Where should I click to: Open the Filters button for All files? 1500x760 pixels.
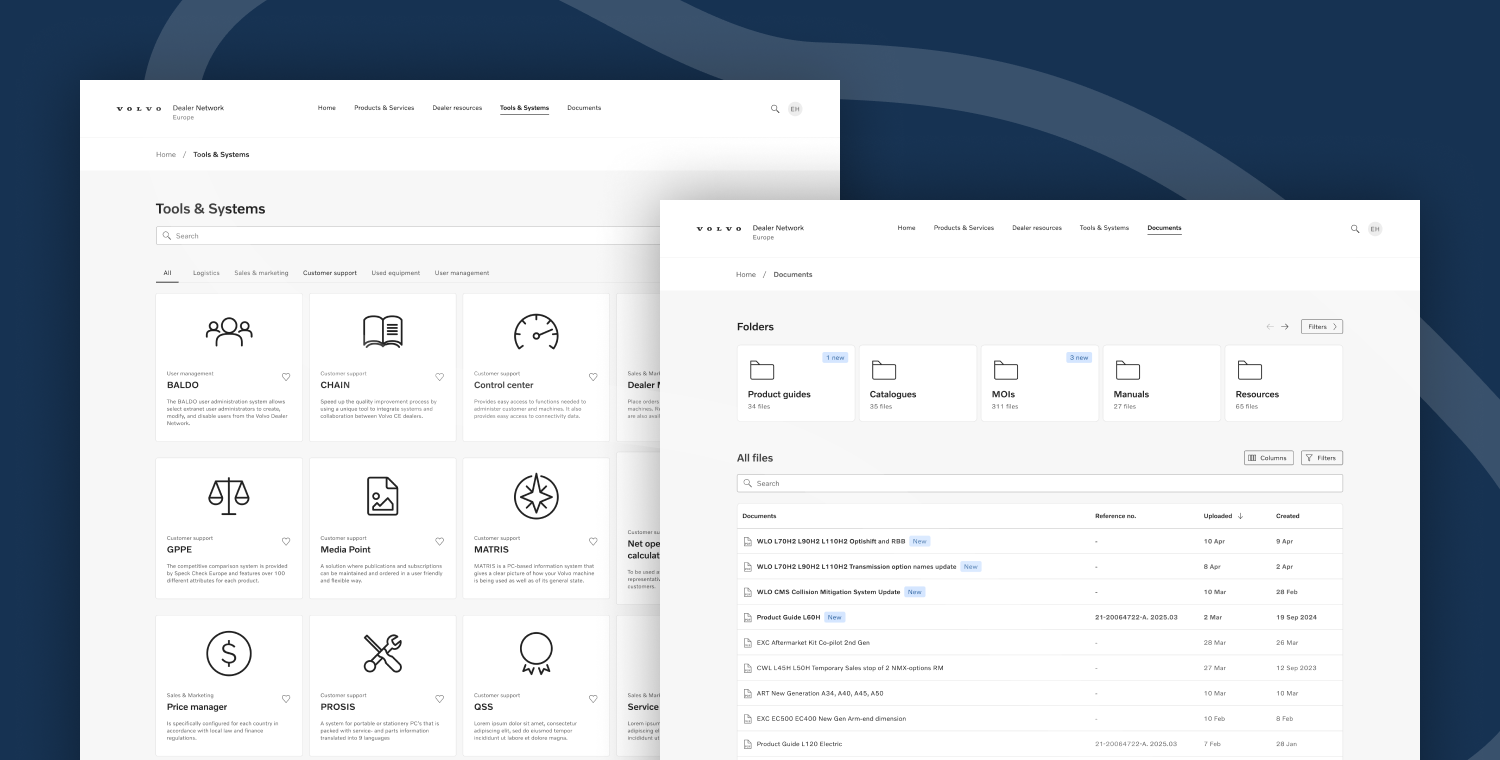[x=1321, y=458]
